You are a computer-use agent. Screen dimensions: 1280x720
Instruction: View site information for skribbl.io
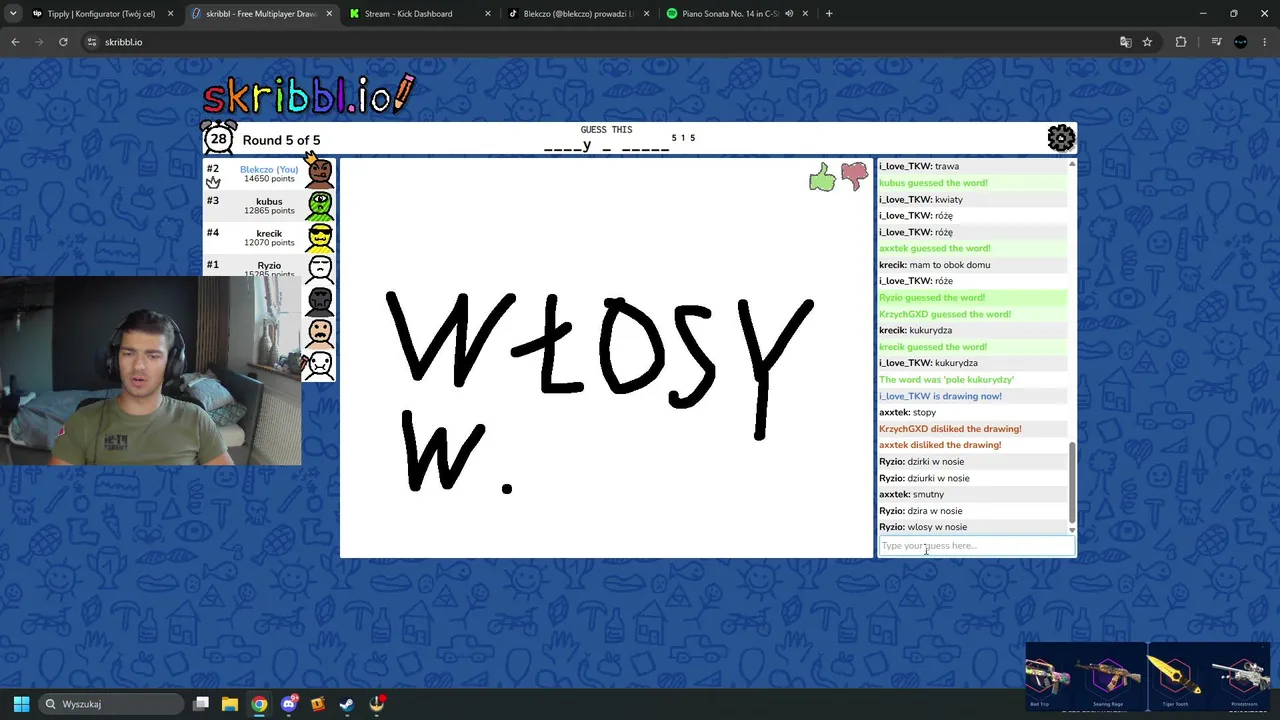(x=92, y=42)
